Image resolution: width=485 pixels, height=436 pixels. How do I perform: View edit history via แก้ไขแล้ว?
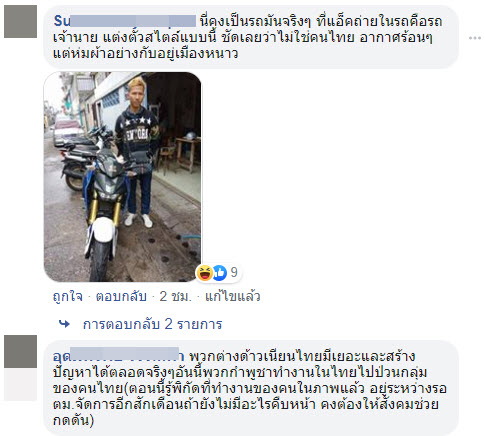[232, 296]
